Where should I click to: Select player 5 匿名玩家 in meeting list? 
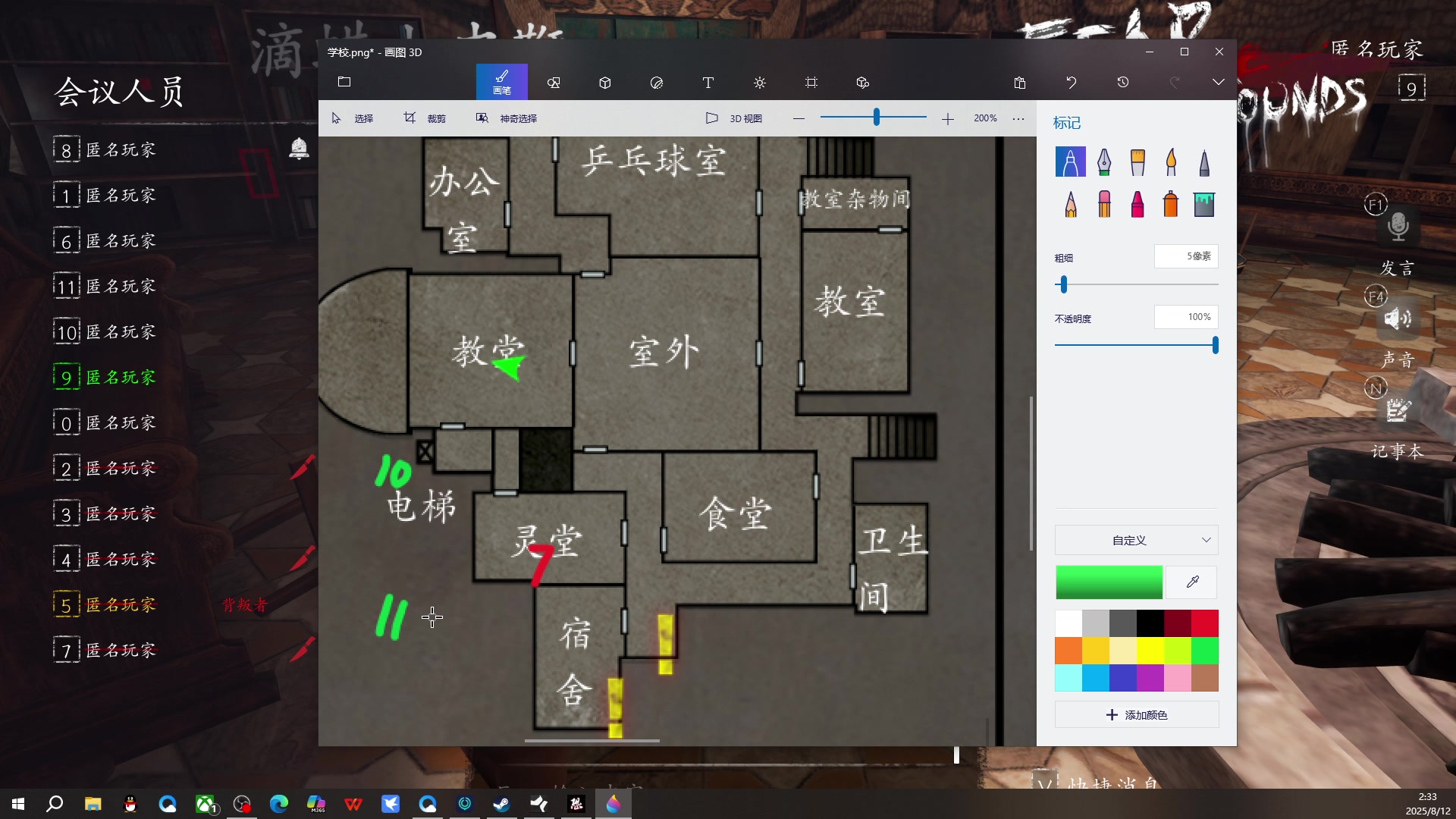coord(105,604)
